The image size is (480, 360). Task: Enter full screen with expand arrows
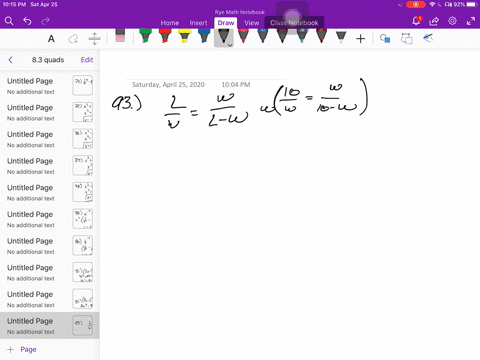471,21
